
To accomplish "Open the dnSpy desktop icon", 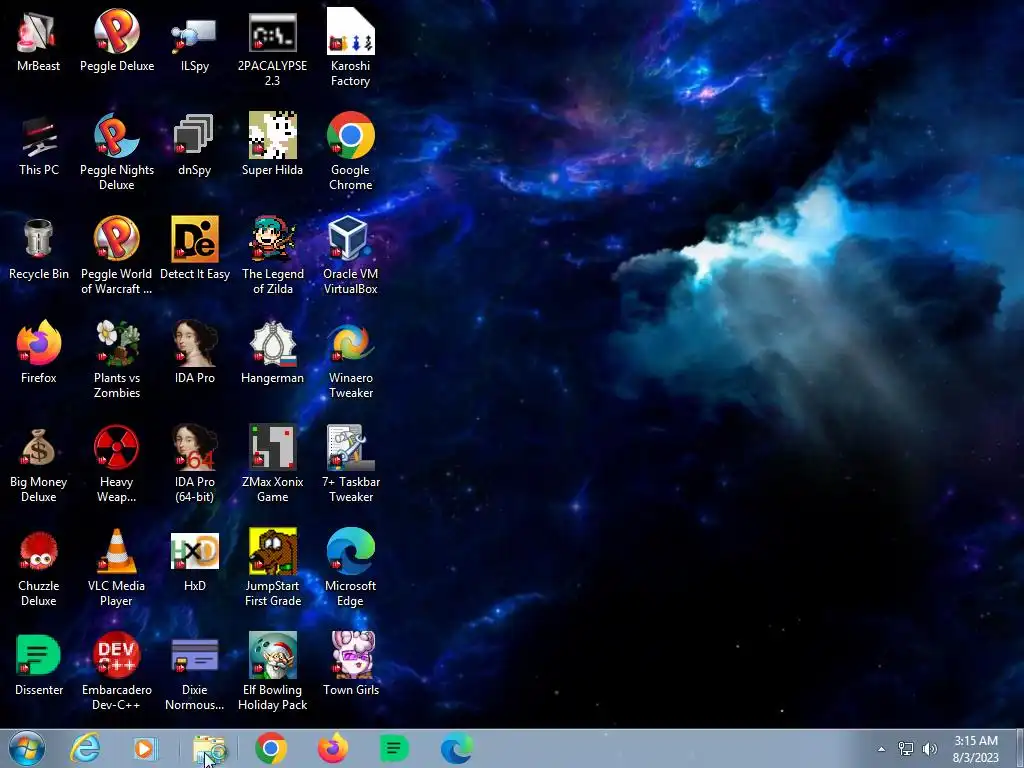I will (195, 145).
